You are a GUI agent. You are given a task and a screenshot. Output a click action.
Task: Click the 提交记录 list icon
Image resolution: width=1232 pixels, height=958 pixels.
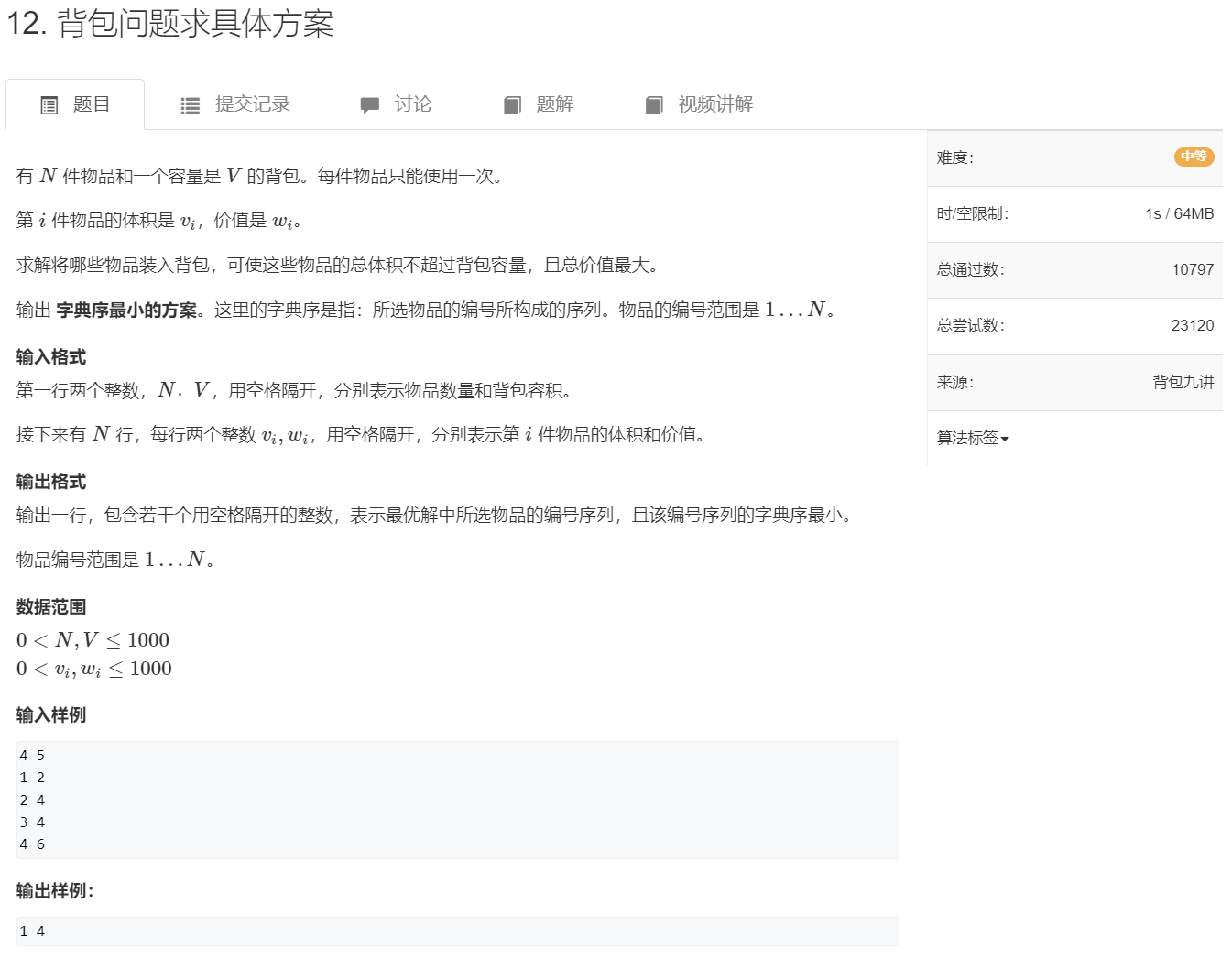point(191,106)
